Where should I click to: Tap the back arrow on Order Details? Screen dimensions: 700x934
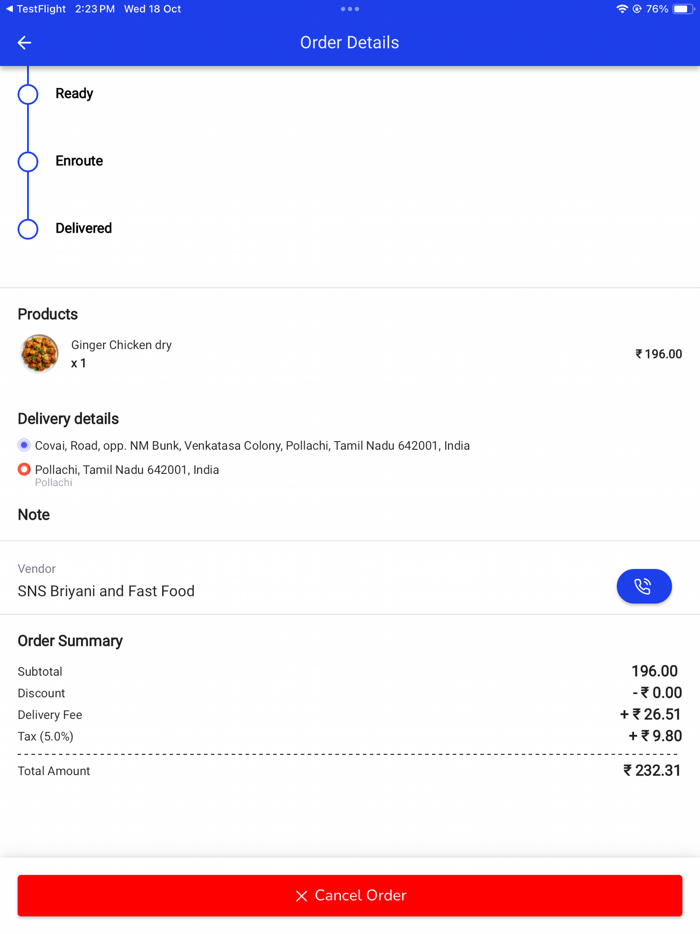pyautogui.click(x=24, y=42)
